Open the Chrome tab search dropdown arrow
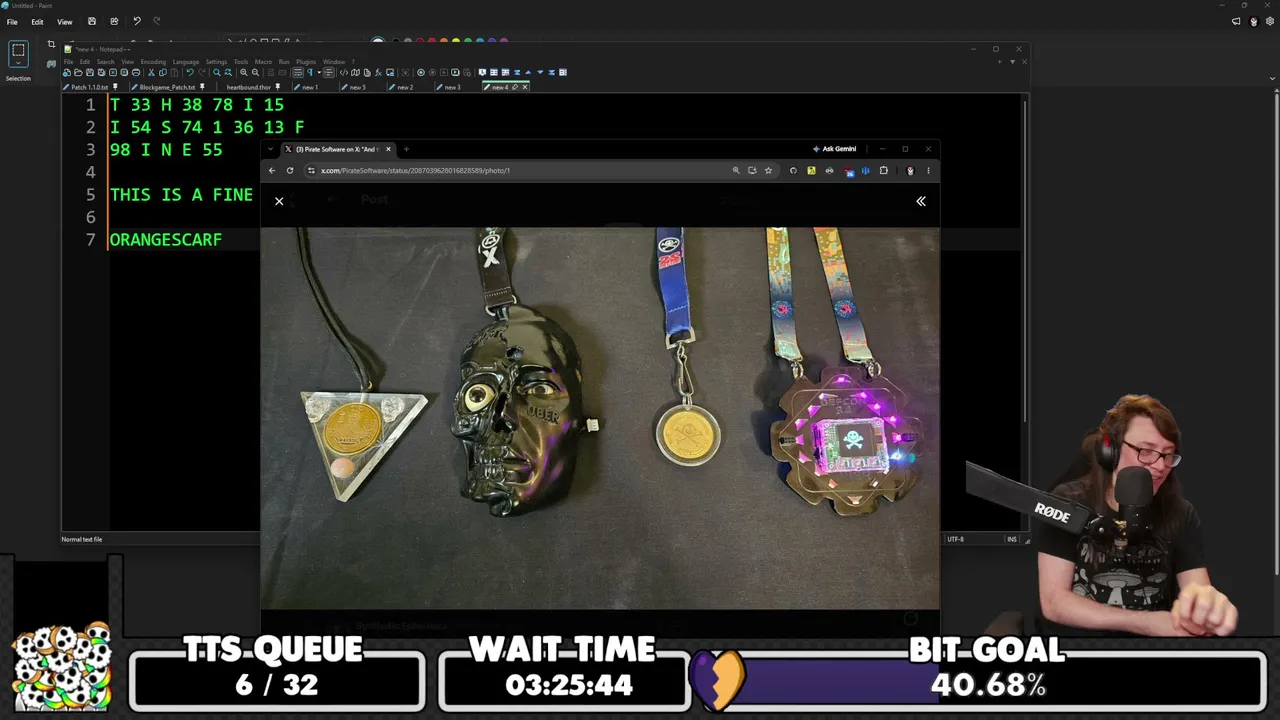Image resolution: width=1280 pixels, height=720 pixels. (272, 149)
